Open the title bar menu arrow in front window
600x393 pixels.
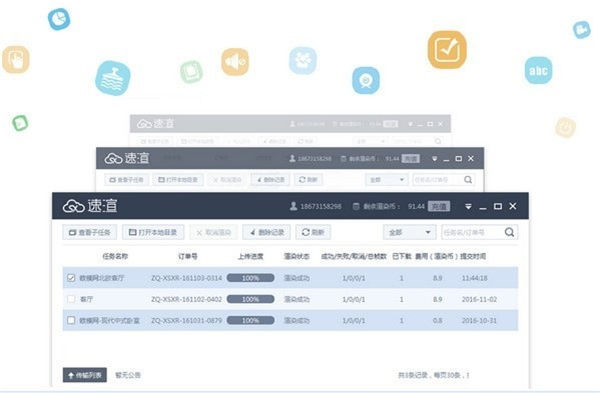(x=468, y=206)
